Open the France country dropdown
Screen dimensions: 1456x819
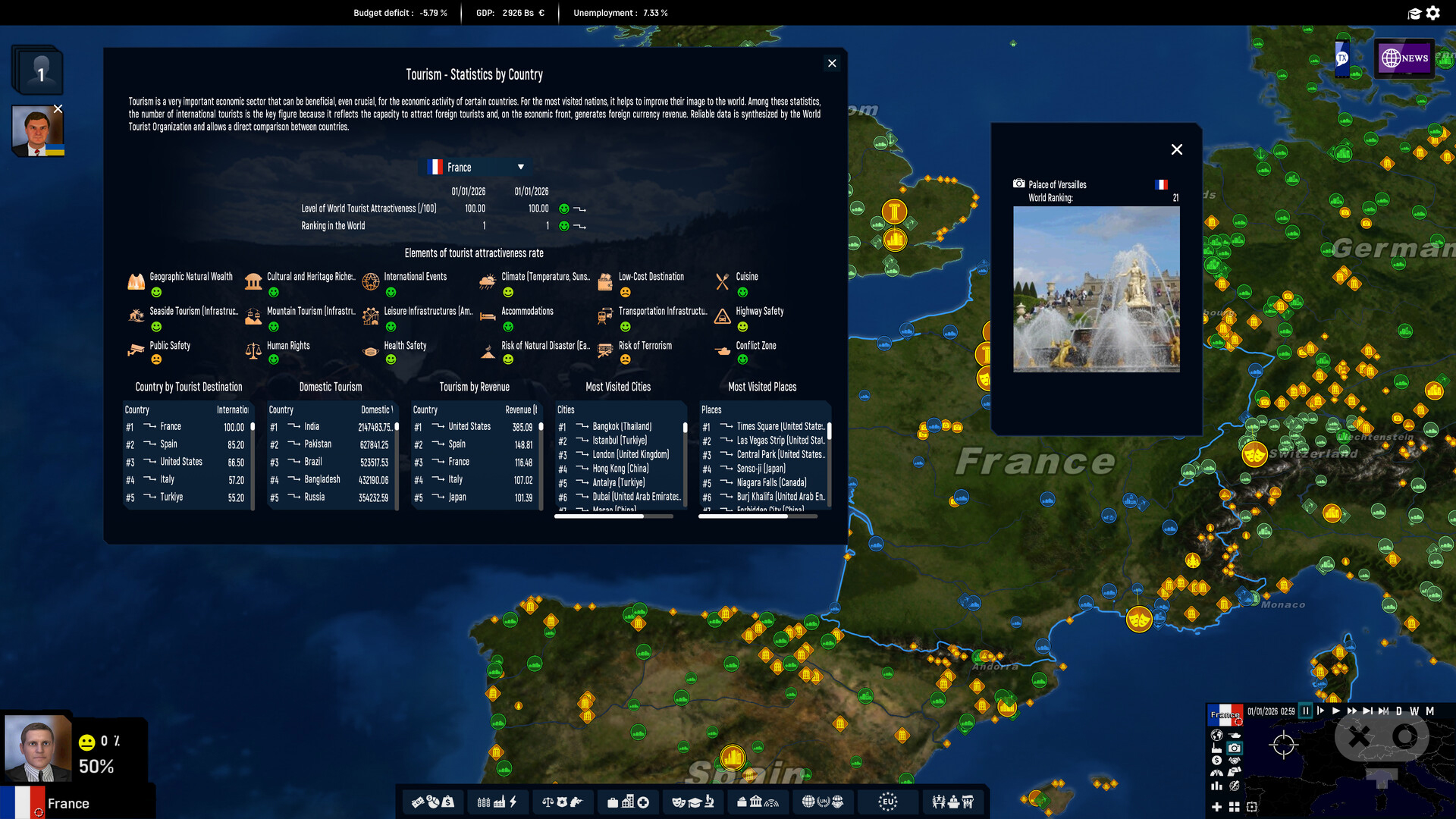pyautogui.click(x=475, y=167)
